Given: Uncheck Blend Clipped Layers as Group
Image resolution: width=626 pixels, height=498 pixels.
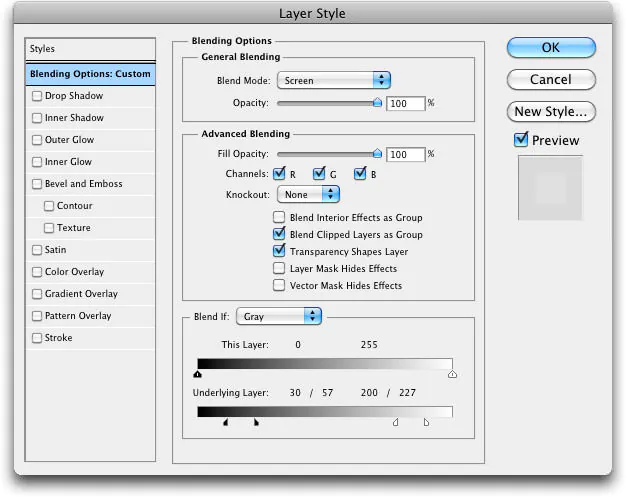Looking at the screenshot, I should [279, 234].
